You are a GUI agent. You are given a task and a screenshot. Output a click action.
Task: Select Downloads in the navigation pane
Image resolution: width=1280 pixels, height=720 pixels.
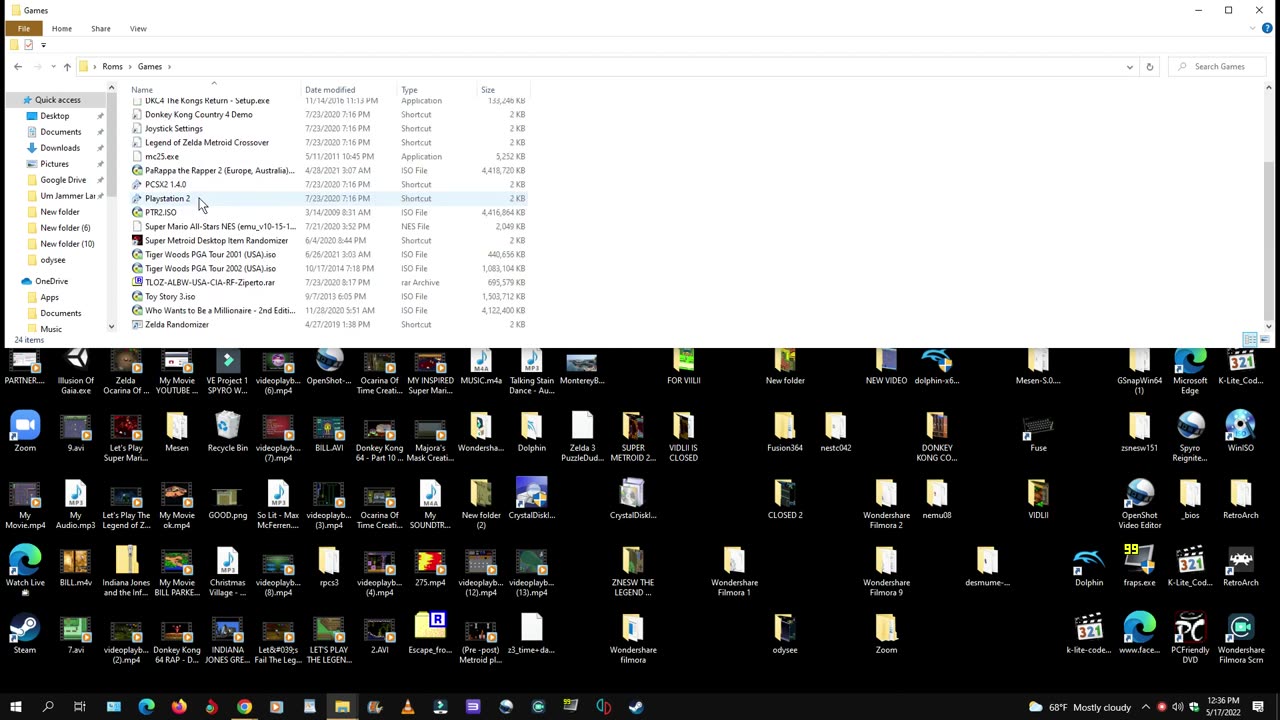(60, 148)
